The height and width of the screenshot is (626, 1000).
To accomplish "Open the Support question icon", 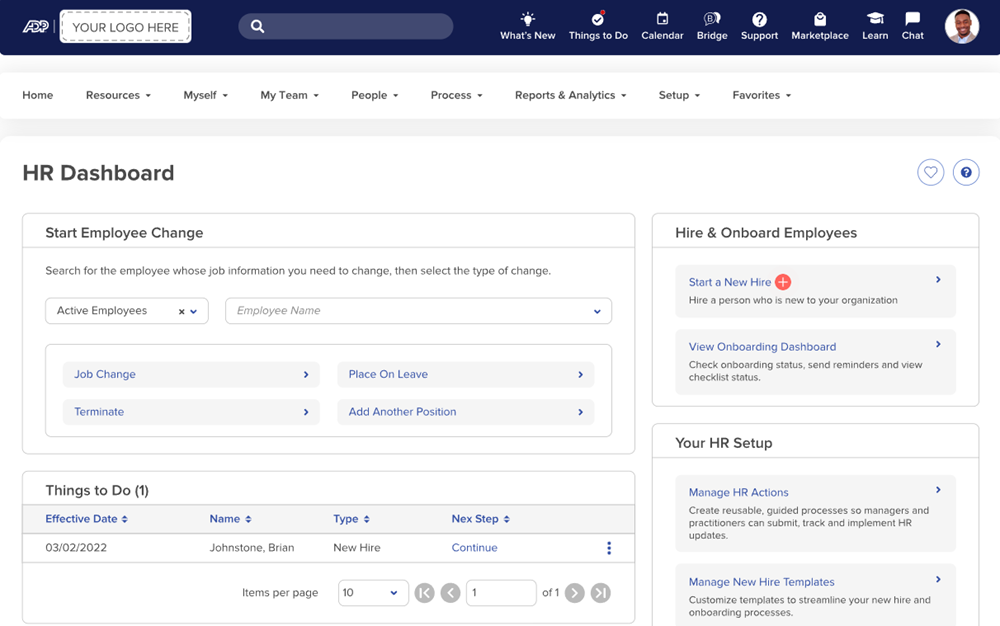I will click(x=759, y=19).
